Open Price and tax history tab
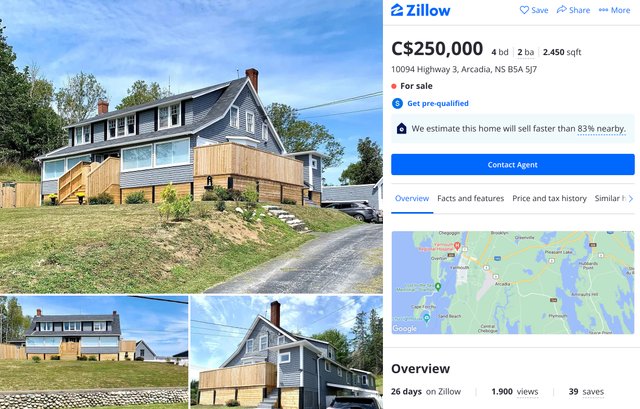Image resolution: width=640 pixels, height=409 pixels. point(549,198)
